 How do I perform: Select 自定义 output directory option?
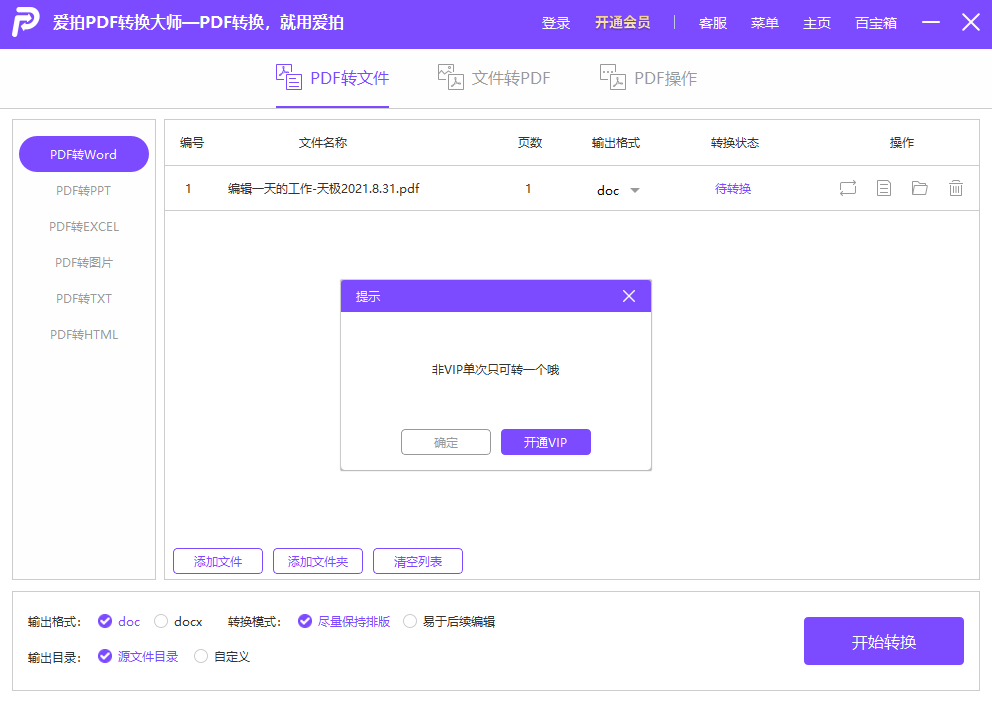pos(201,656)
